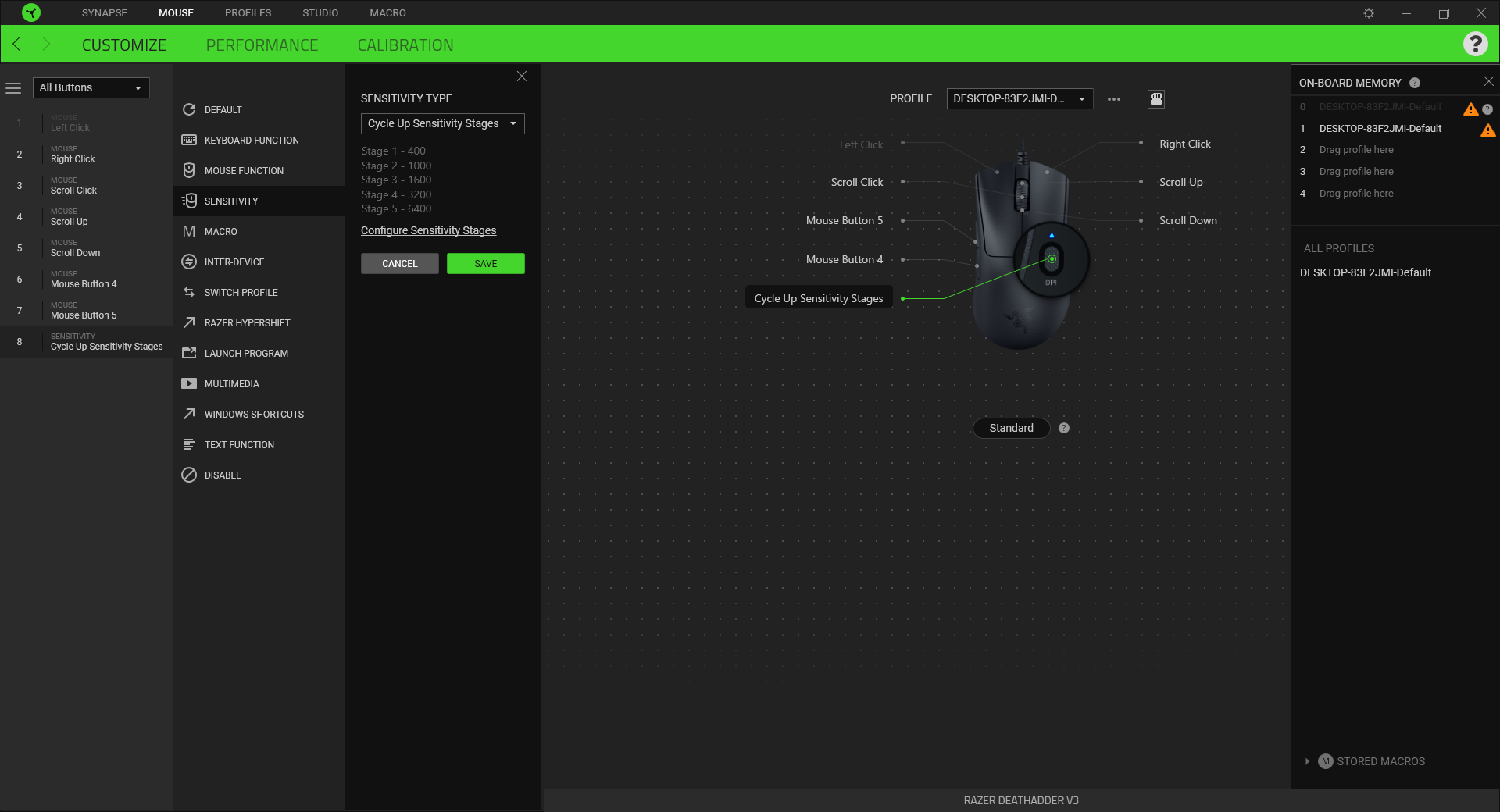
Task: Click the Cycle Up Sensitivity Stages label
Action: click(x=819, y=298)
